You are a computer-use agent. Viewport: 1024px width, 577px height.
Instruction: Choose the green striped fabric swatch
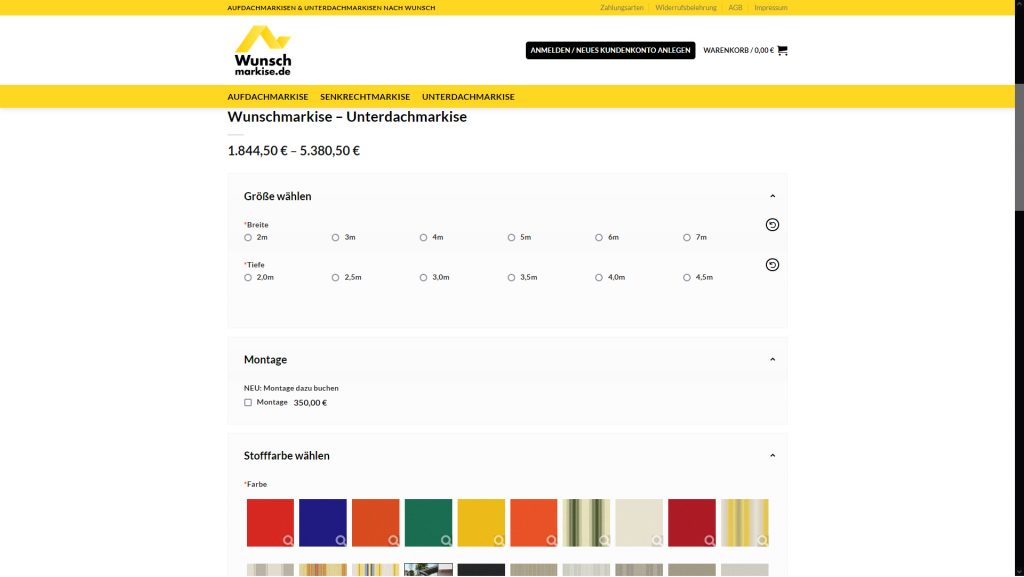[586, 523]
